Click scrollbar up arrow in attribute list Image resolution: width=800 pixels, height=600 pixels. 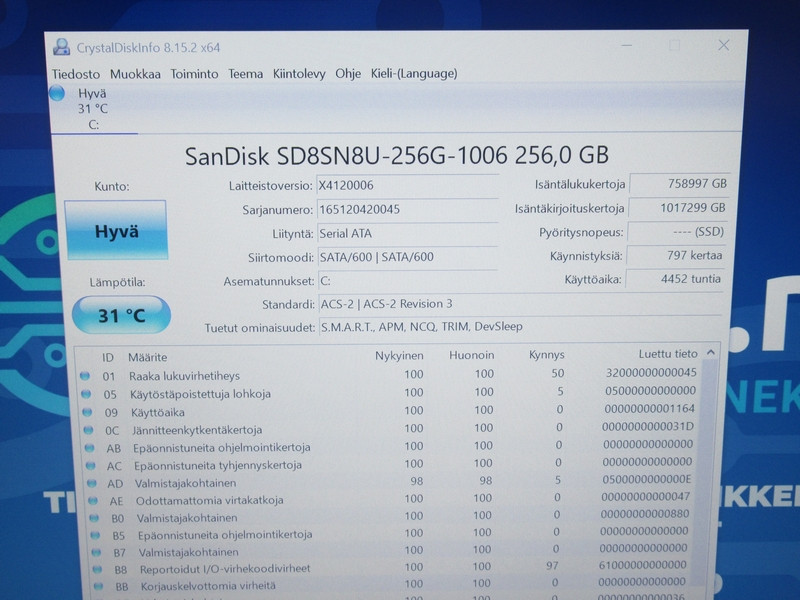click(x=711, y=353)
